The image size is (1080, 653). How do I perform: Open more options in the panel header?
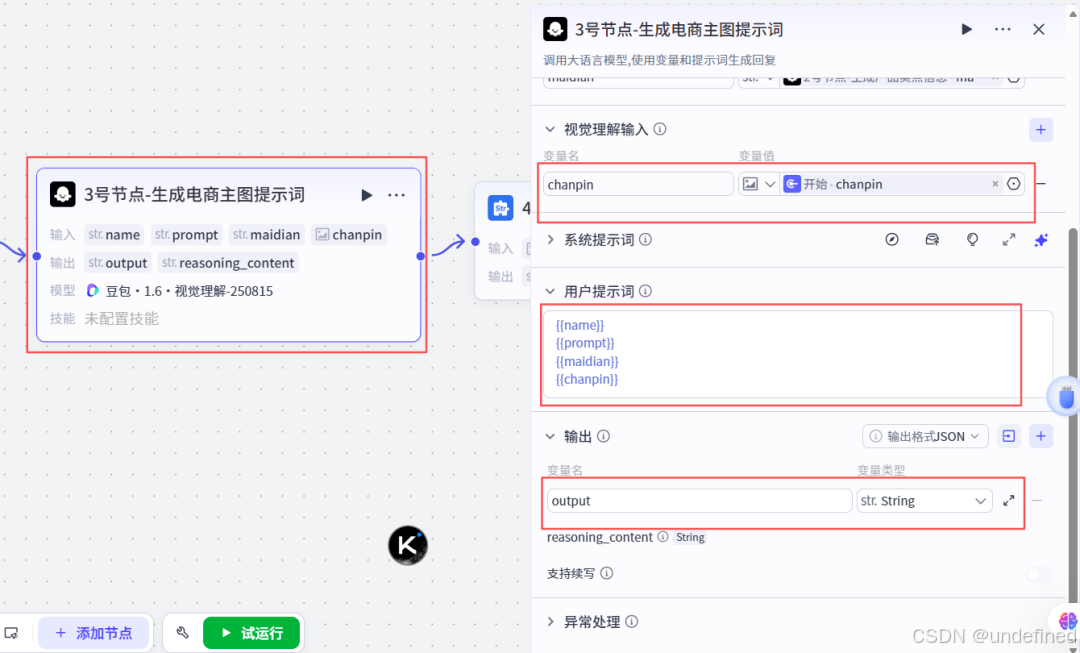[x=1003, y=30]
